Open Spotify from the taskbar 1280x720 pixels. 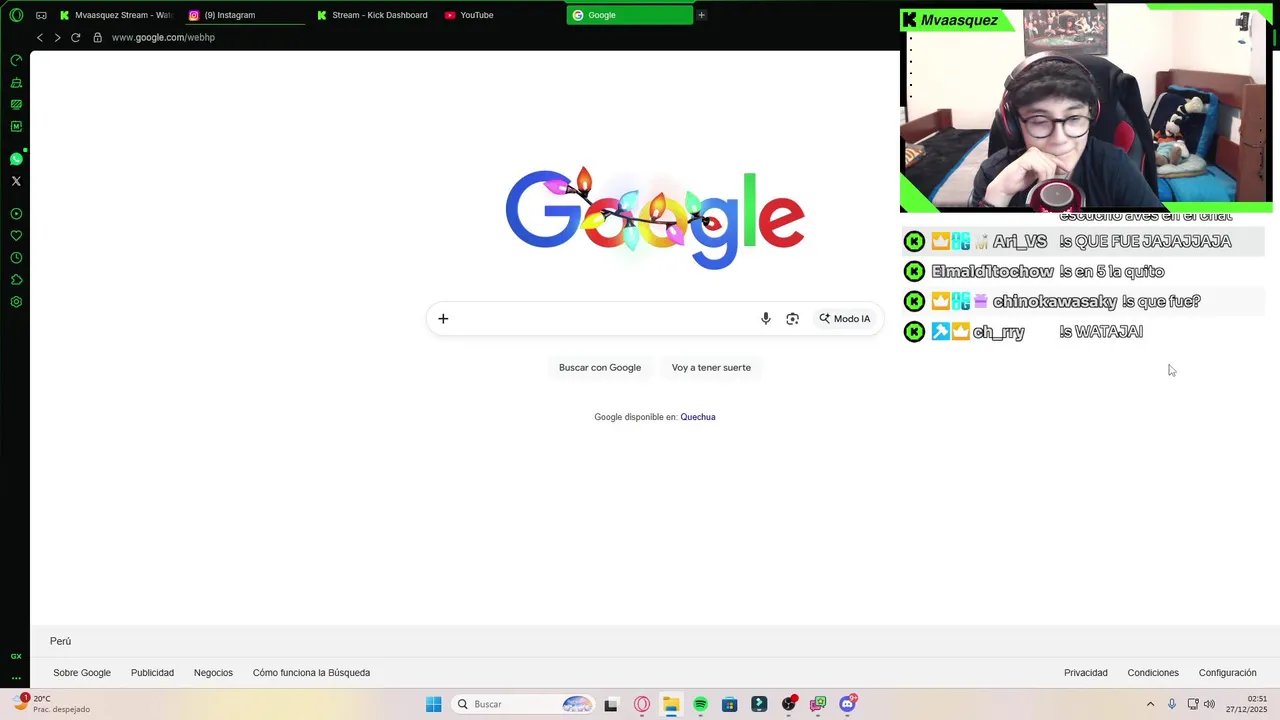[x=700, y=704]
